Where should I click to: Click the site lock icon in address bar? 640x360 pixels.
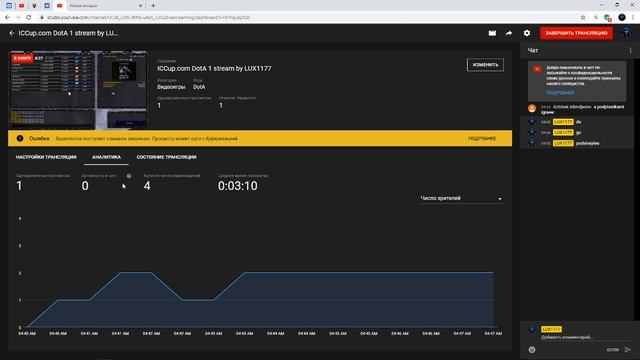click(42, 18)
